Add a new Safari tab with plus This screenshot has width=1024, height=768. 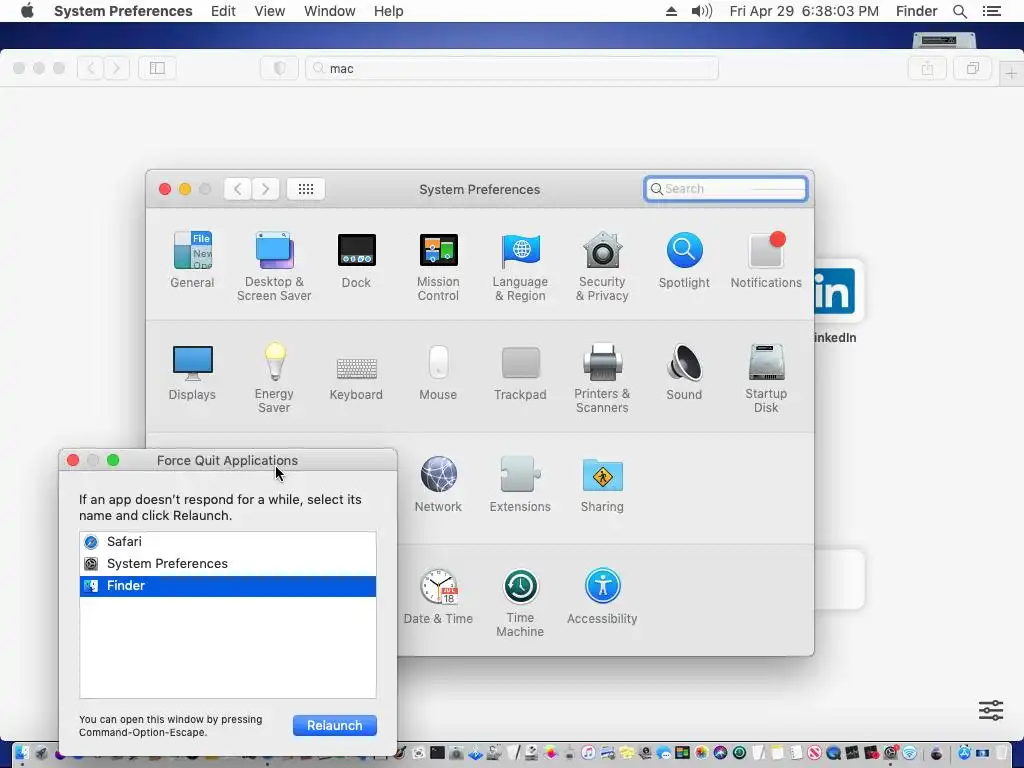pos(1011,74)
